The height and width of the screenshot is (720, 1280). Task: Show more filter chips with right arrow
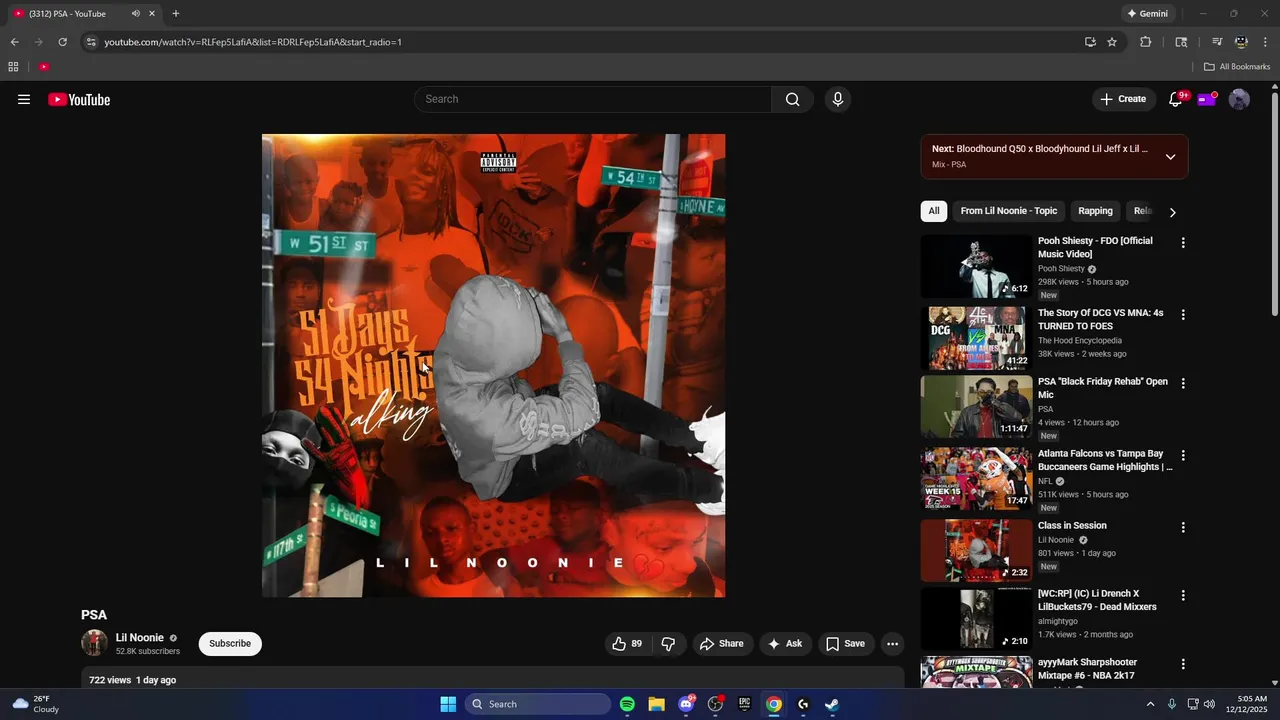point(1172,212)
